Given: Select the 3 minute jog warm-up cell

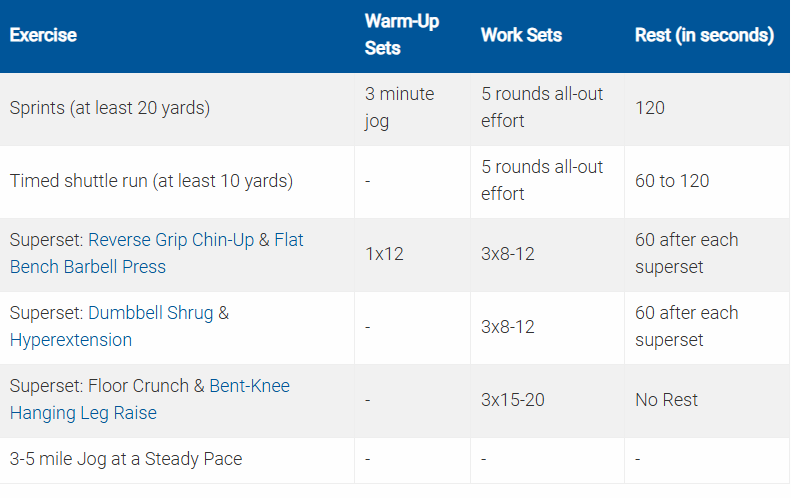Looking at the screenshot, I should coord(400,107).
